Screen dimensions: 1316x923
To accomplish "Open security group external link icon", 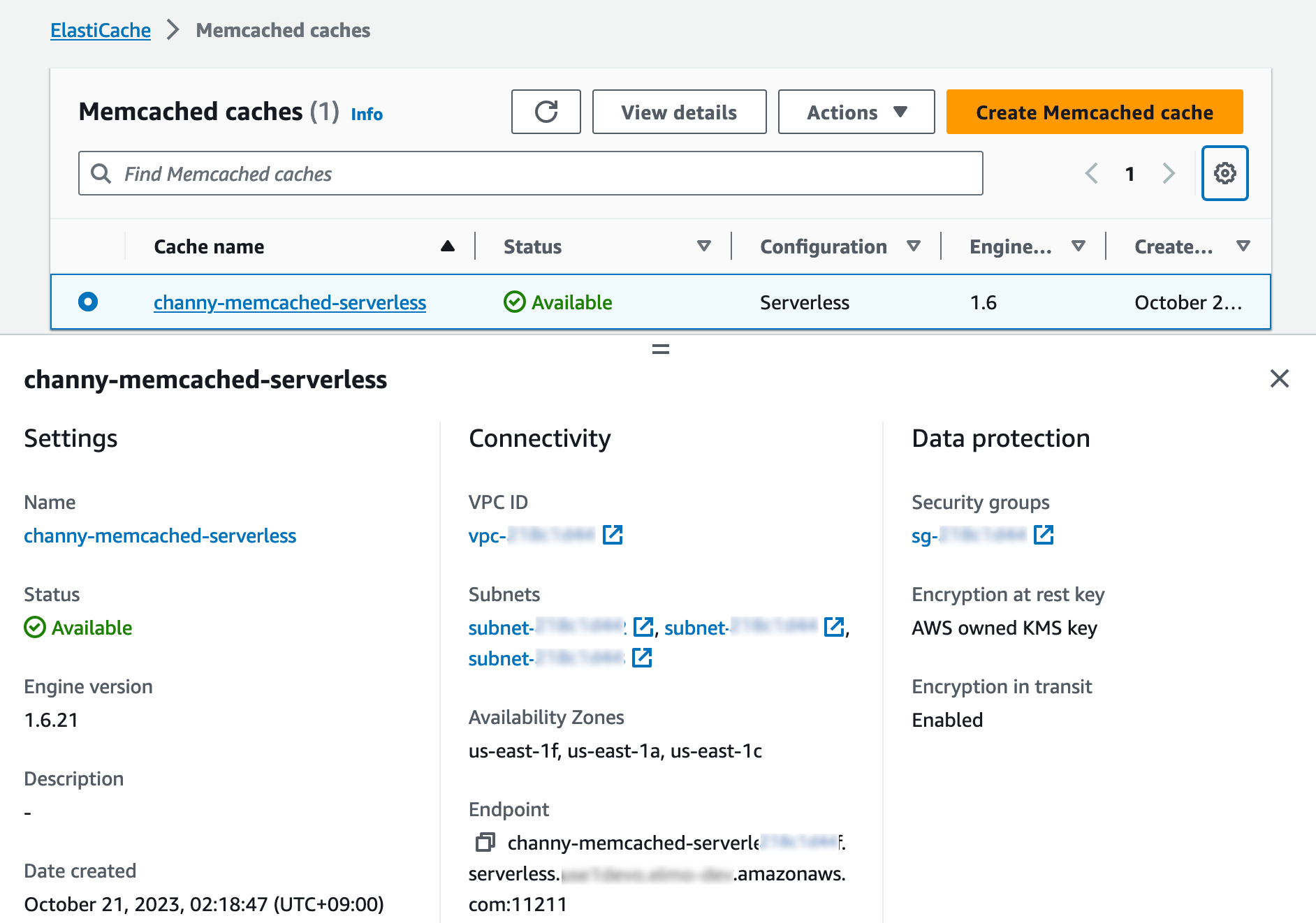I will 1044,535.
